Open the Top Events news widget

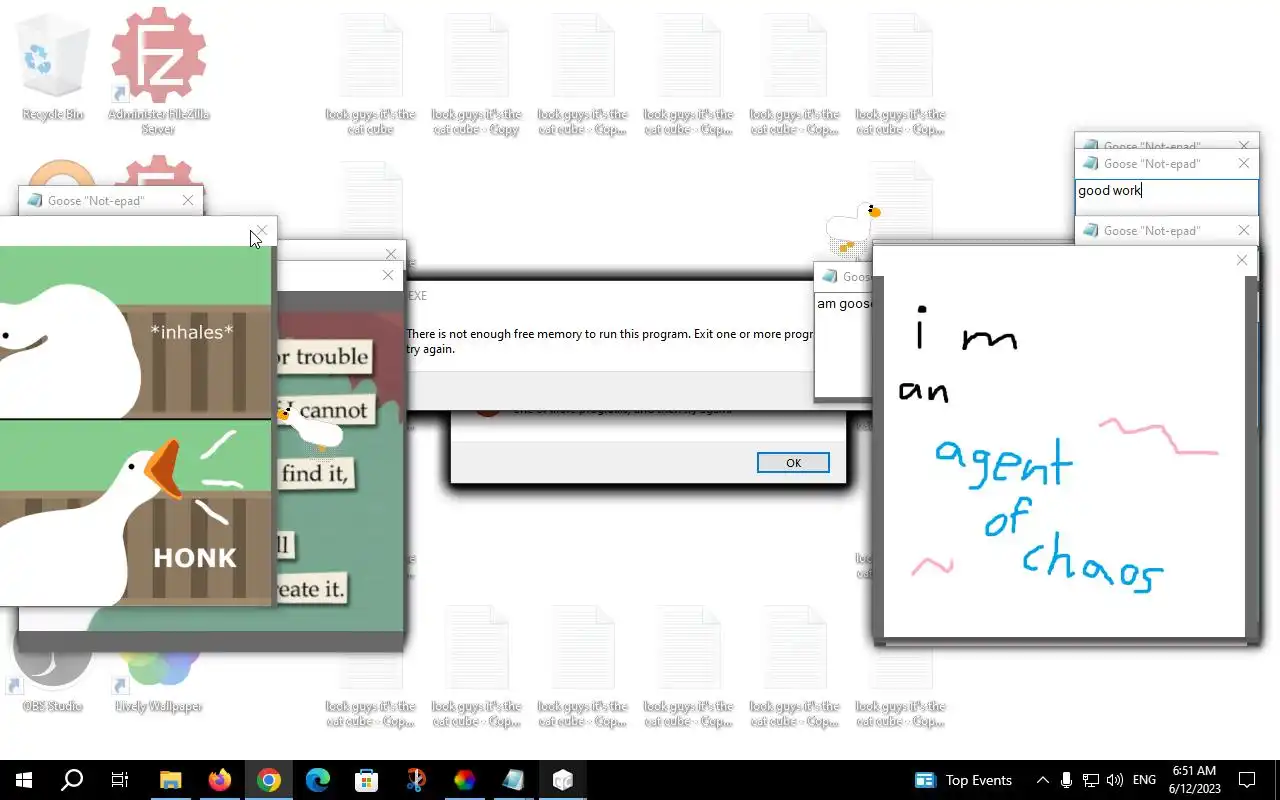pos(964,780)
